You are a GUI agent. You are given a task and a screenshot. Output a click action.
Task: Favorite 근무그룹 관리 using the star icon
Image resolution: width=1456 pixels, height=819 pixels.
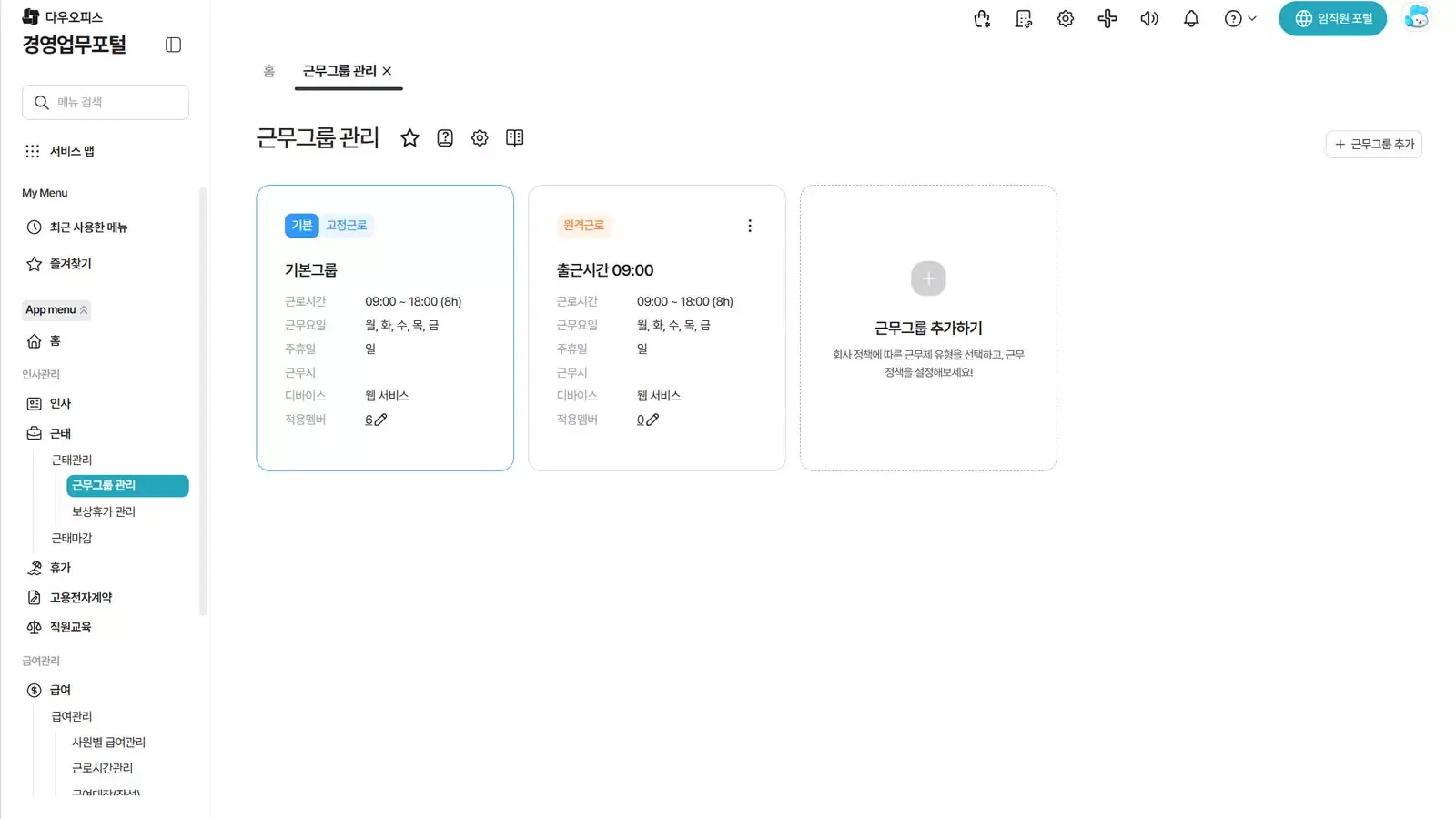click(x=409, y=138)
